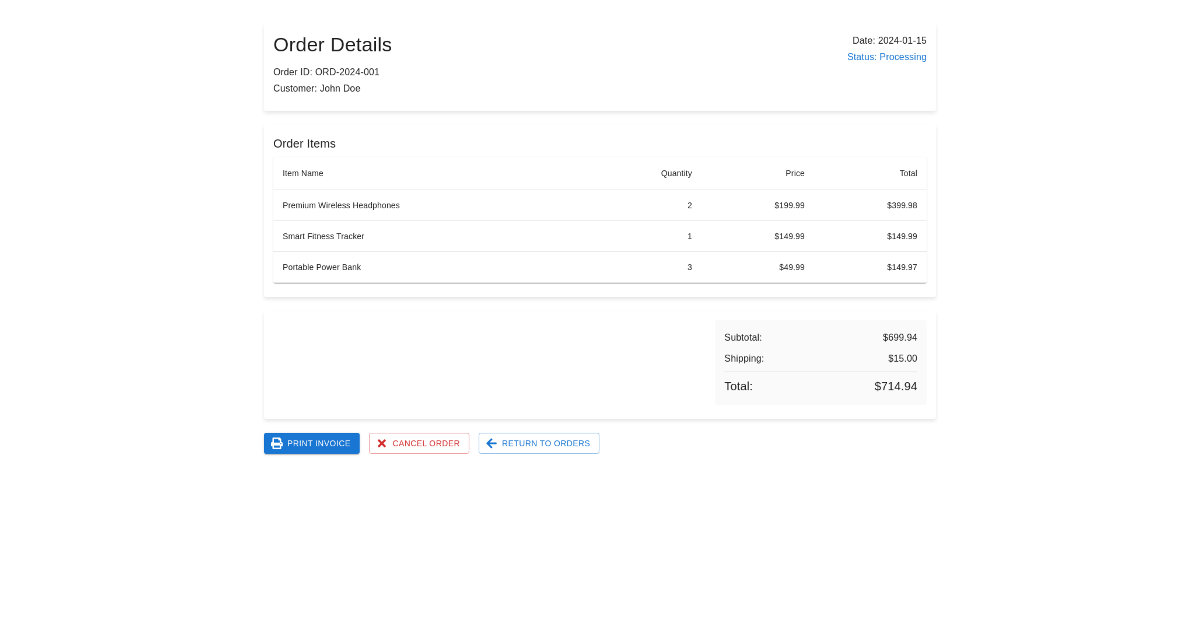Open the Status: Processing link

point(886,57)
